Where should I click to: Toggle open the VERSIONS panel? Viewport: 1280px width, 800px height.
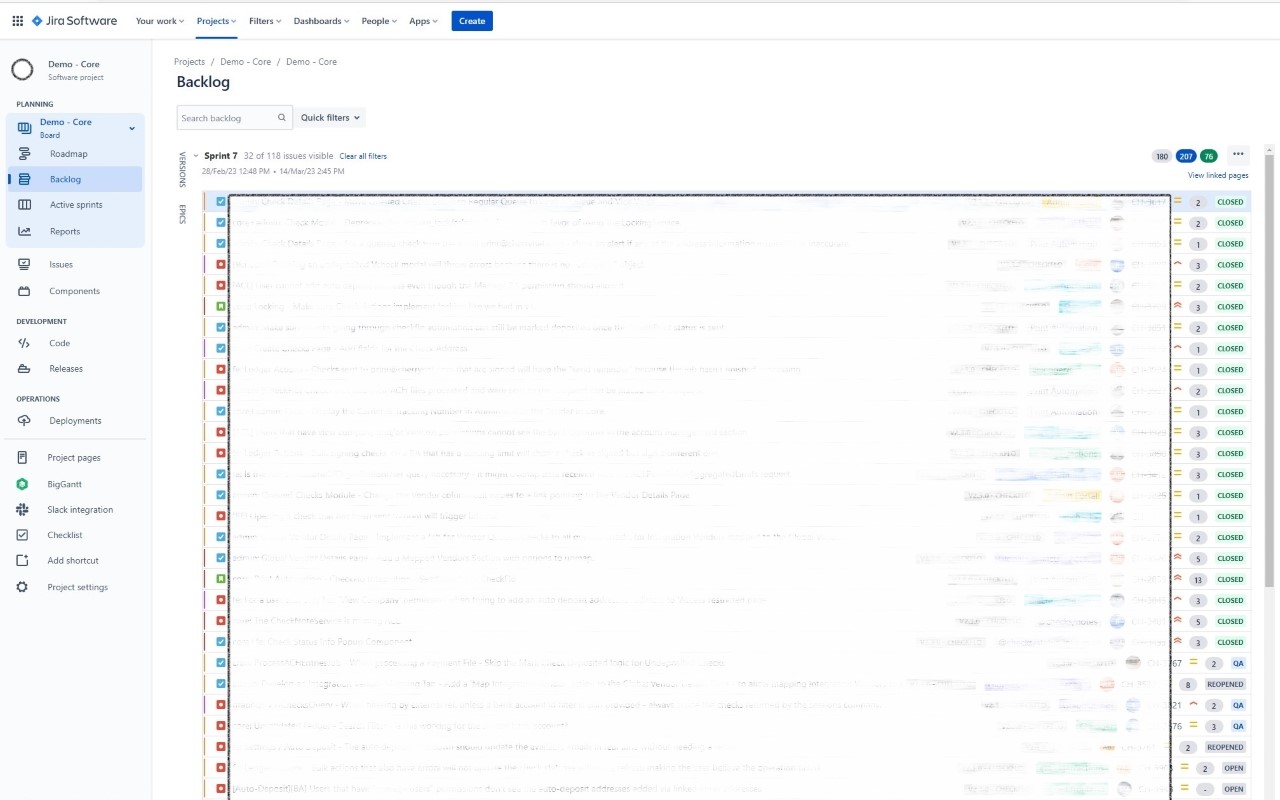pyautogui.click(x=181, y=168)
